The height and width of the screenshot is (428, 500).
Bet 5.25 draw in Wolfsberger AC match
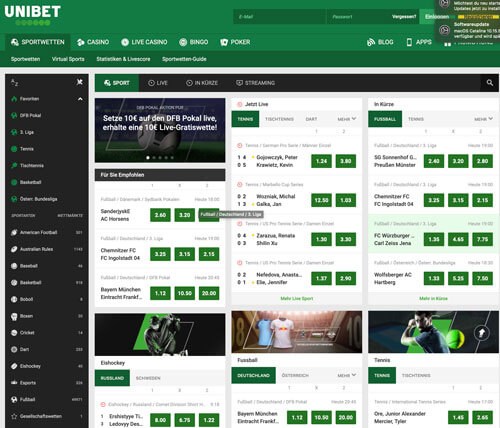[x=458, y=278]
